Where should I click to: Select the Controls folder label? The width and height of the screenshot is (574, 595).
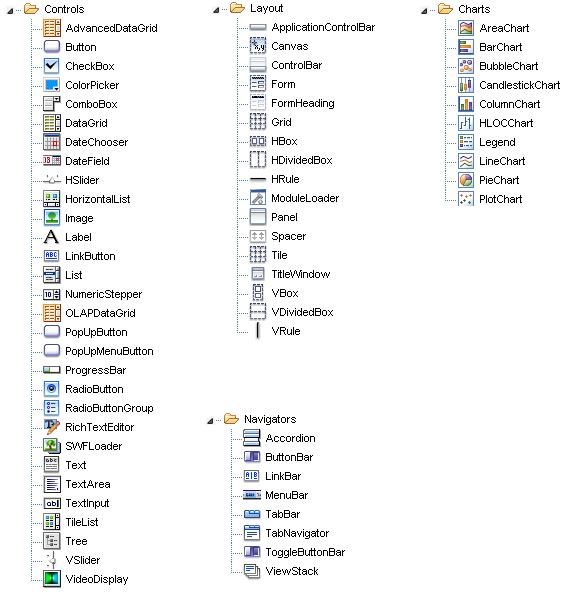tap(64, 9)
